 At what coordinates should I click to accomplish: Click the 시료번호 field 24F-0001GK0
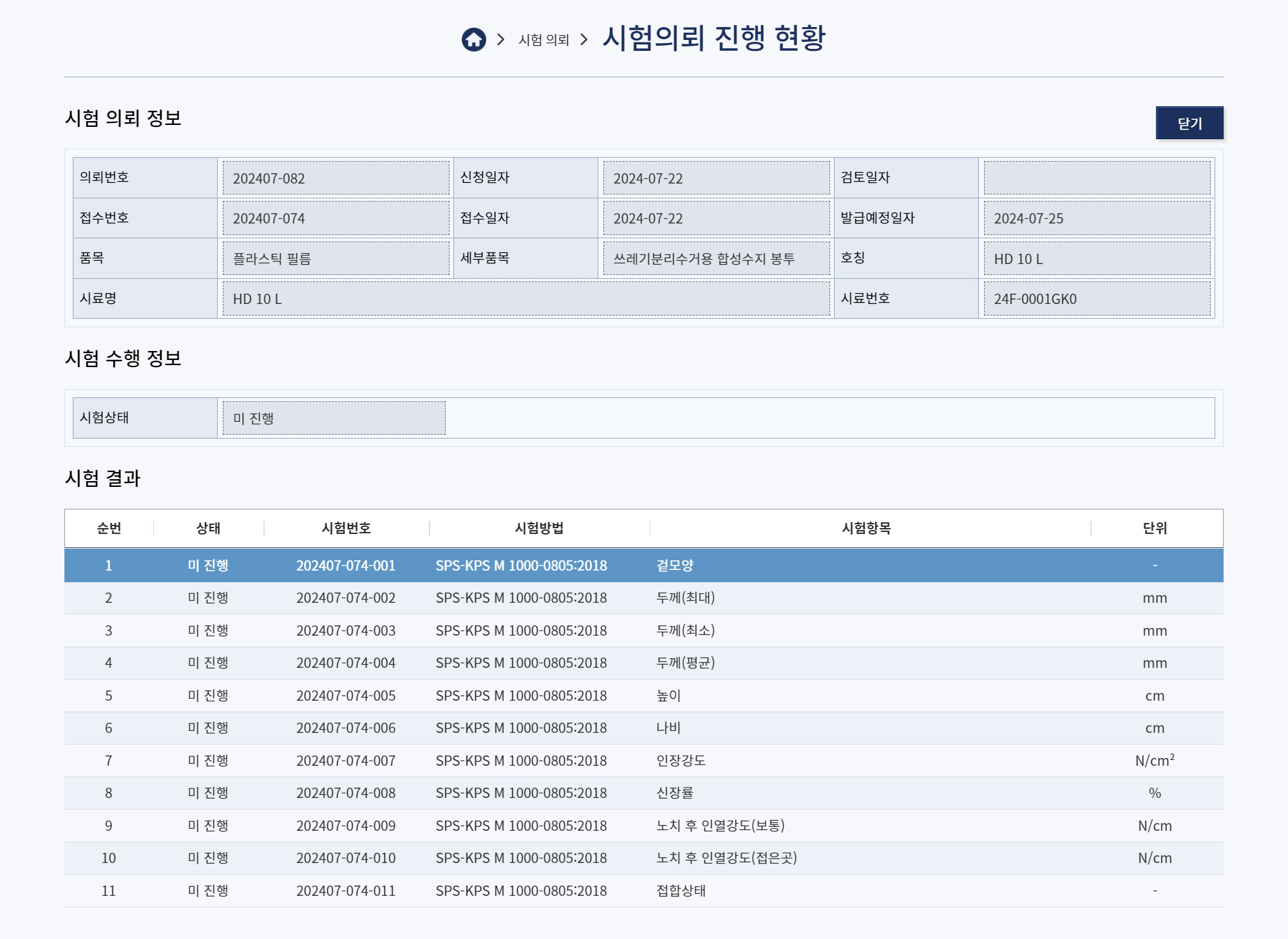click(x=1096, y=299)
